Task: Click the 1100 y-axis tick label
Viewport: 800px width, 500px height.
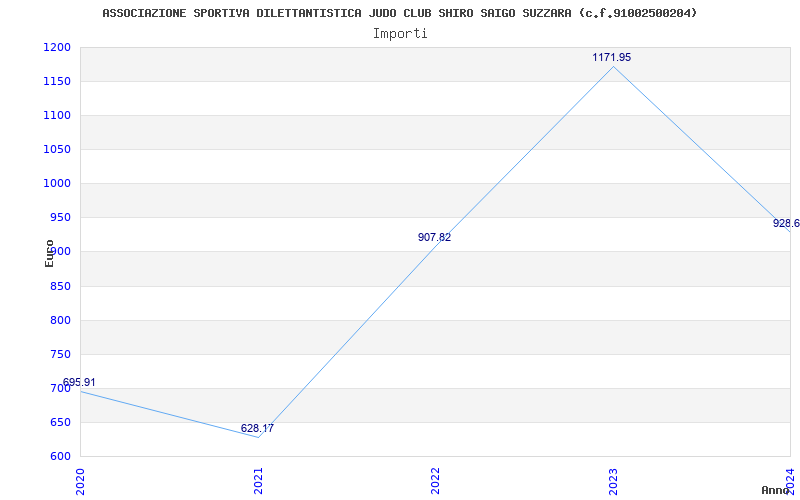Action: point(57,116)
